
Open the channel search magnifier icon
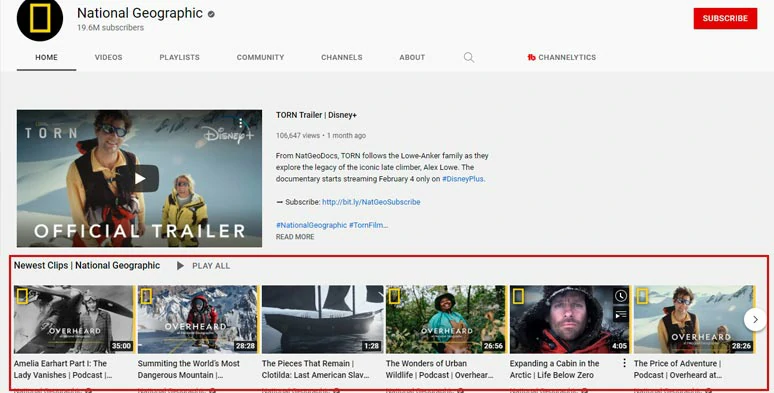click(469, 57)
